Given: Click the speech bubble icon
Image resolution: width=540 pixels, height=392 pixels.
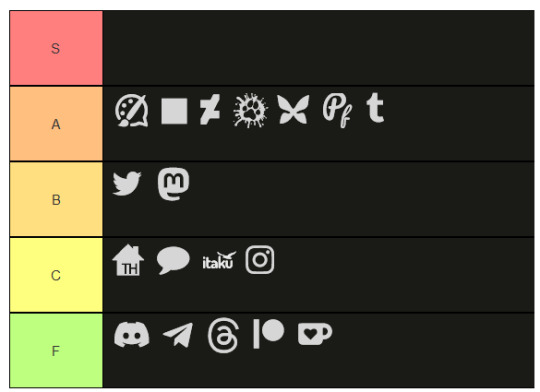Looking at the screenshot, I should pyautogui.click(x=173, y=260).
